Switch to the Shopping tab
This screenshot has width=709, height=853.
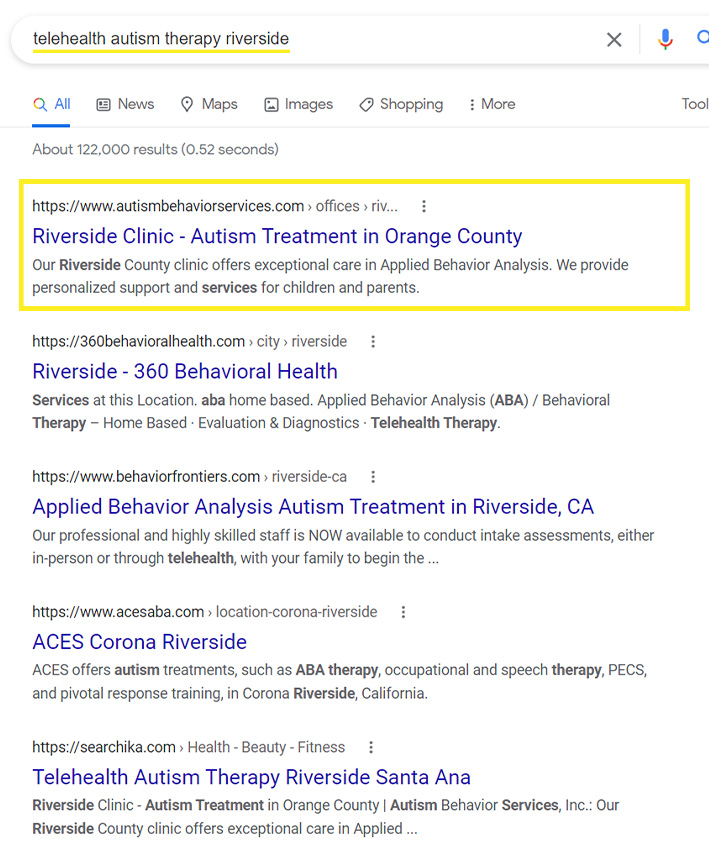coord(401,104)
